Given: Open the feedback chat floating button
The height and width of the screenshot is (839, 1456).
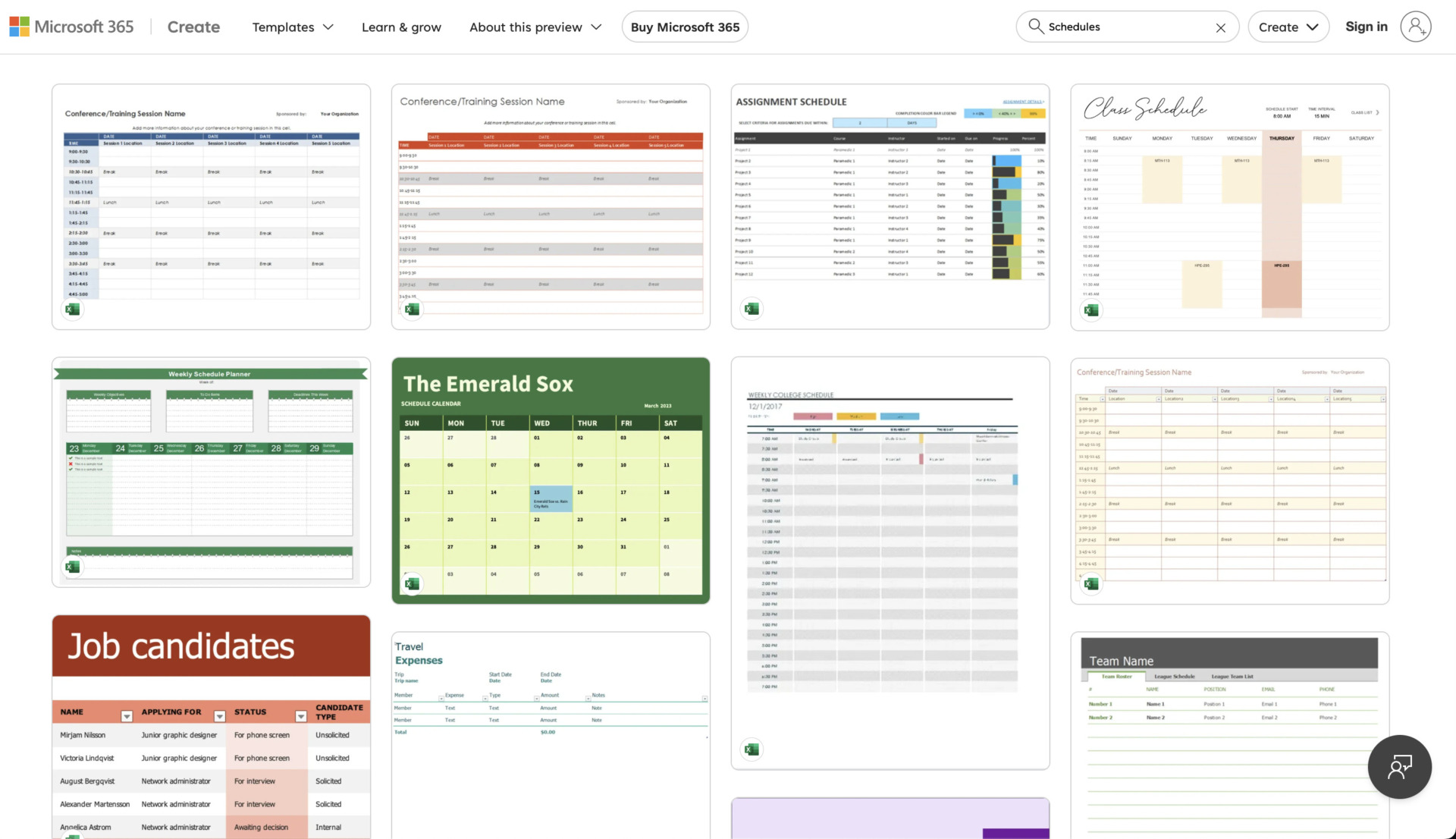Looking at the screenshot, I should [x=1399, y=766].
